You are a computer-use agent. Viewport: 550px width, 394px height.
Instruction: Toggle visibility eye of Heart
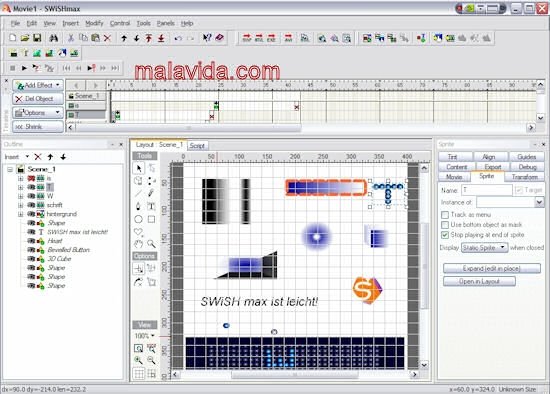click(x=31, y=241)
